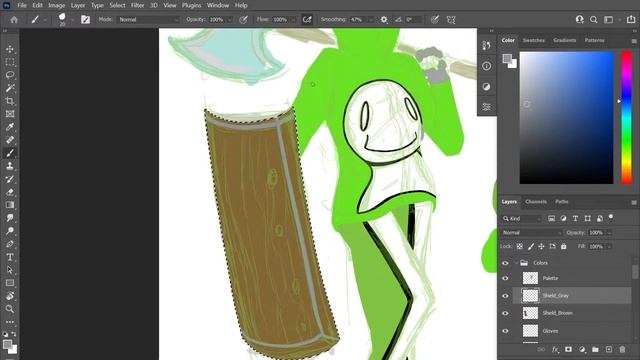
Task: Hide the Shield_Brown layer
Action: pyautogui.click(x=505, y=313)
